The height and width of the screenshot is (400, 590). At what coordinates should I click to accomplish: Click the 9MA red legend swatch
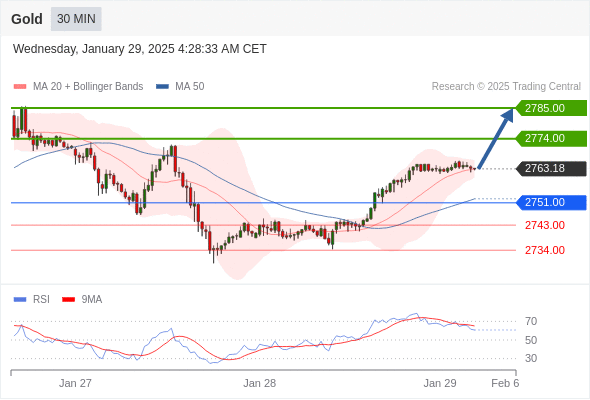coord(68,300)
